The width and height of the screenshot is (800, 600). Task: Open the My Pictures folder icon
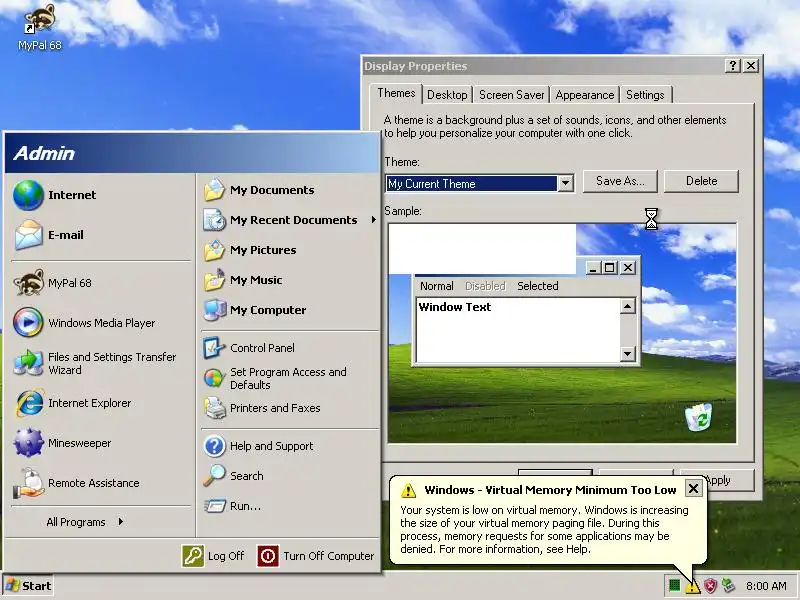214,250
